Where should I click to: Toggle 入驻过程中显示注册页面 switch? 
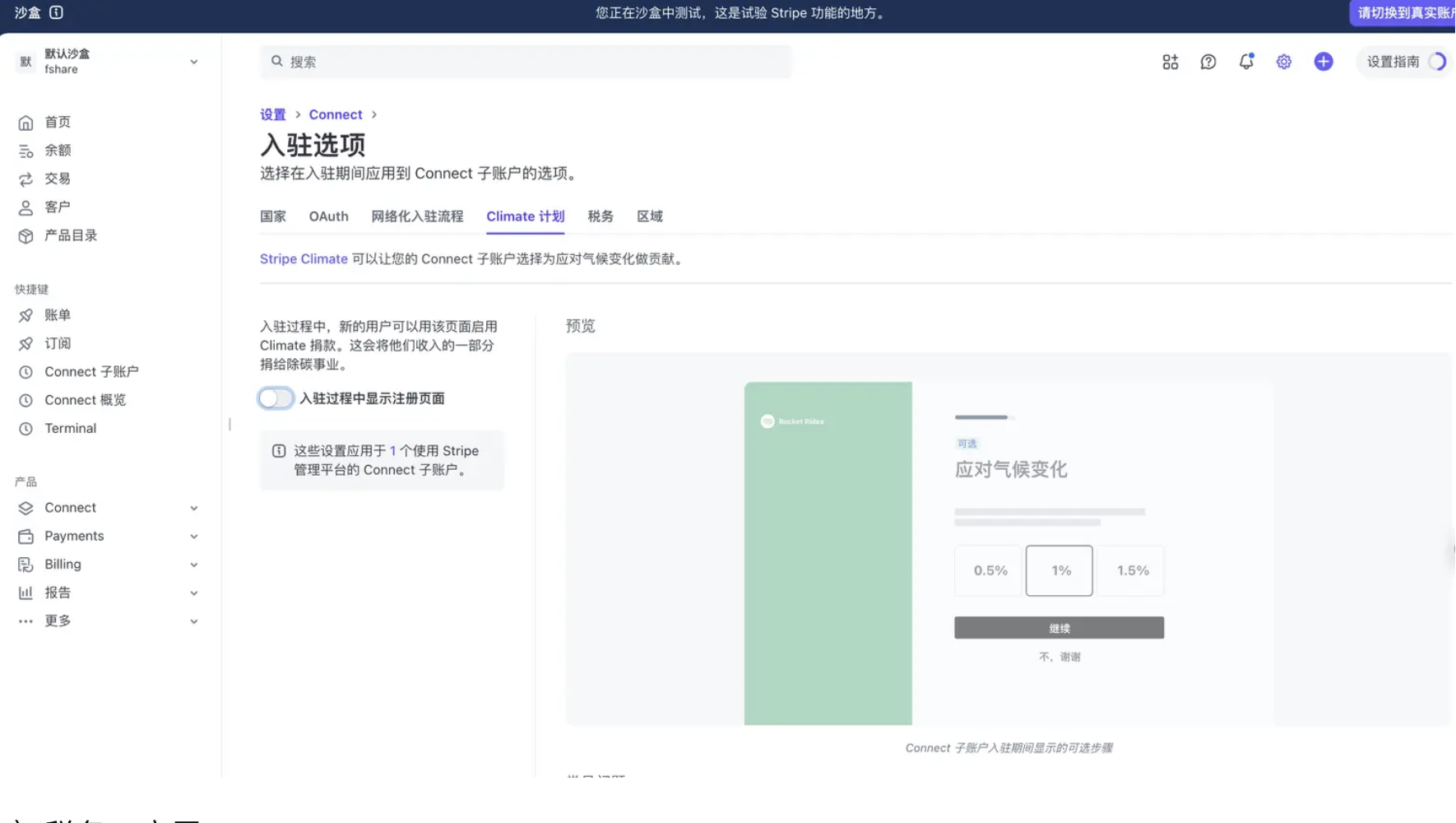click(x=276, y=398)
